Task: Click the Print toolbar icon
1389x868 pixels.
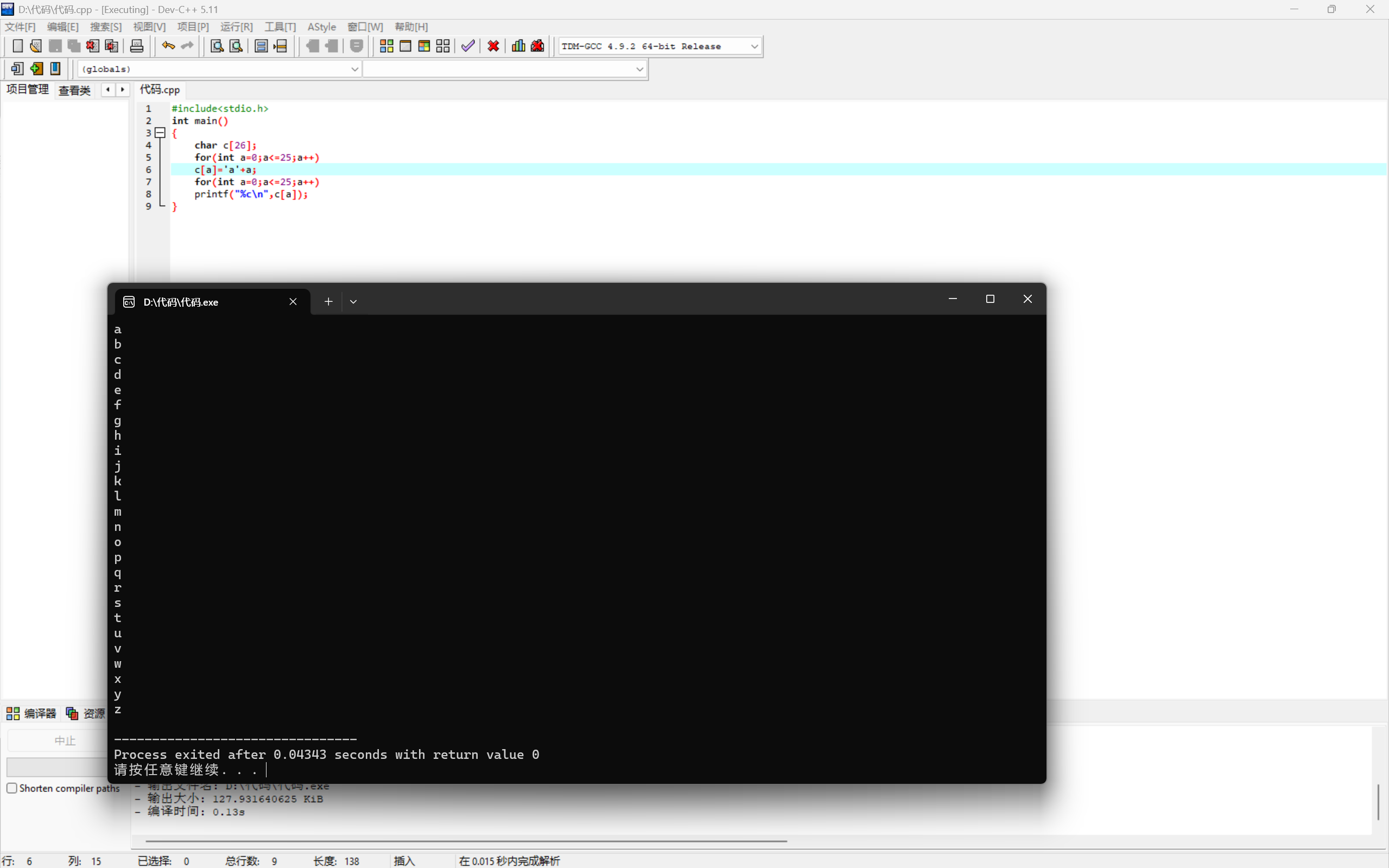Action: [x=137, y=46]
